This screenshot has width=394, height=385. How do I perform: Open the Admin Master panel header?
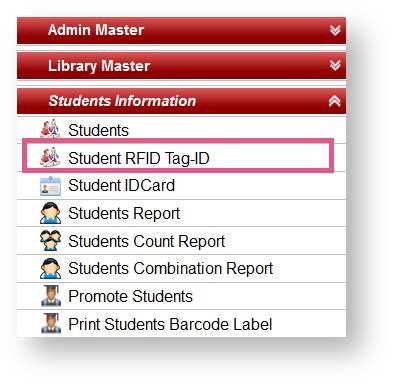click(181, 30)
